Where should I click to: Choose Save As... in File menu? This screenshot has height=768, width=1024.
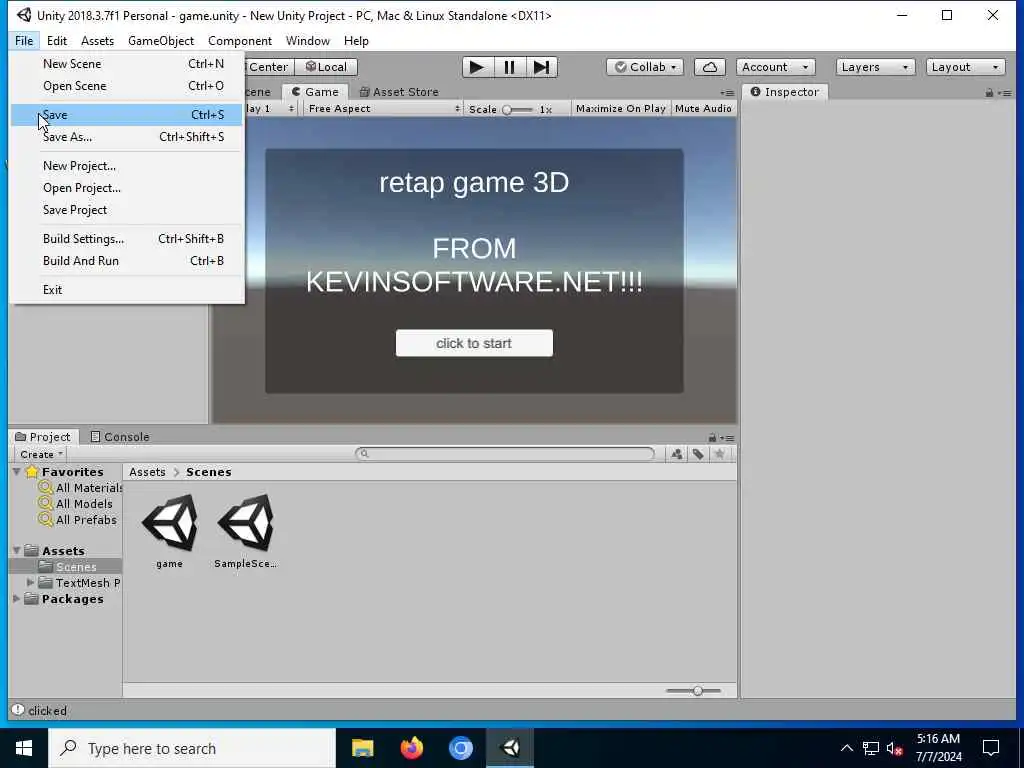[127, 137]
